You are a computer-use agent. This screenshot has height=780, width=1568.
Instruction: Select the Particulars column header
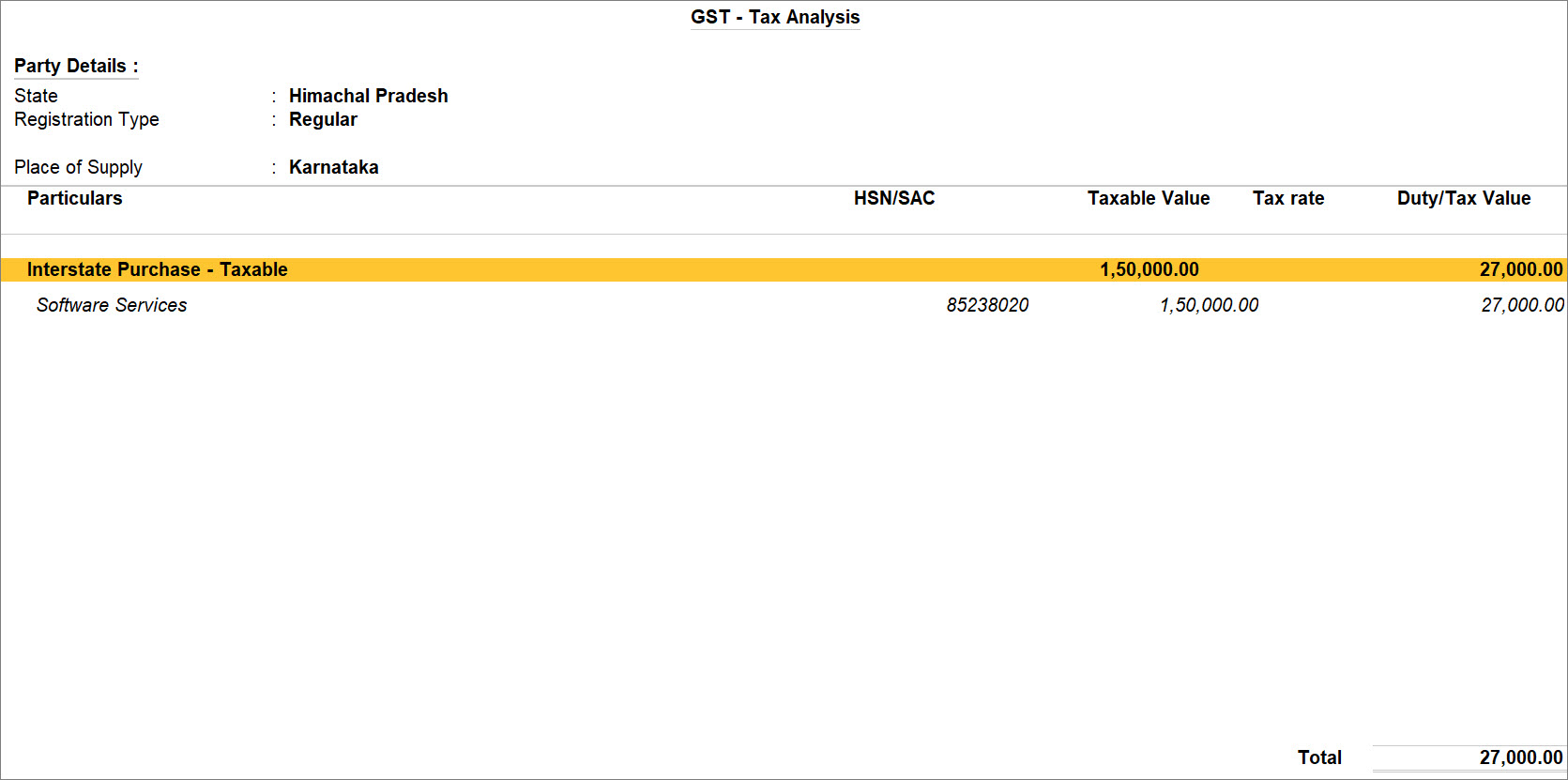click(75, 198)
